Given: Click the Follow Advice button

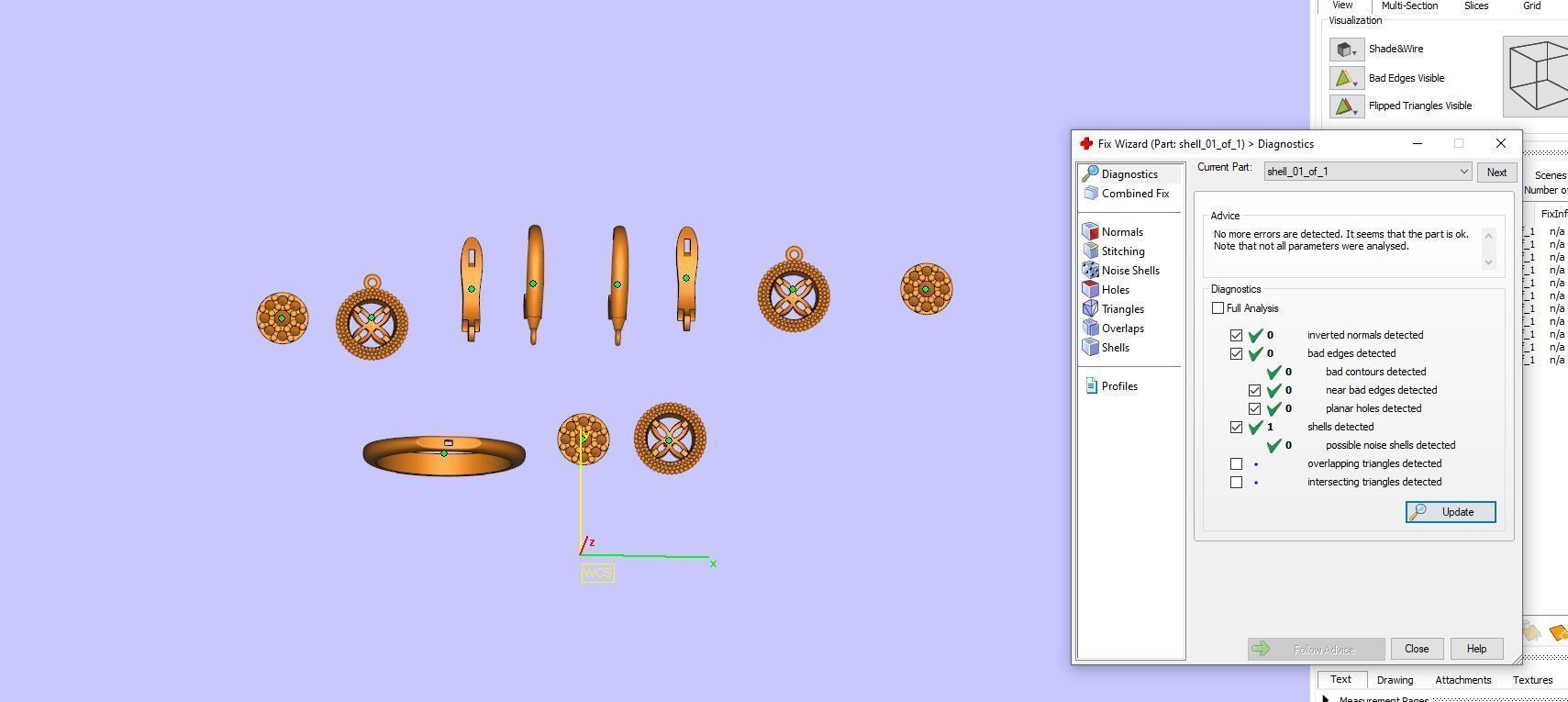Looking at the screenshot, I should tap(1316, 650).
